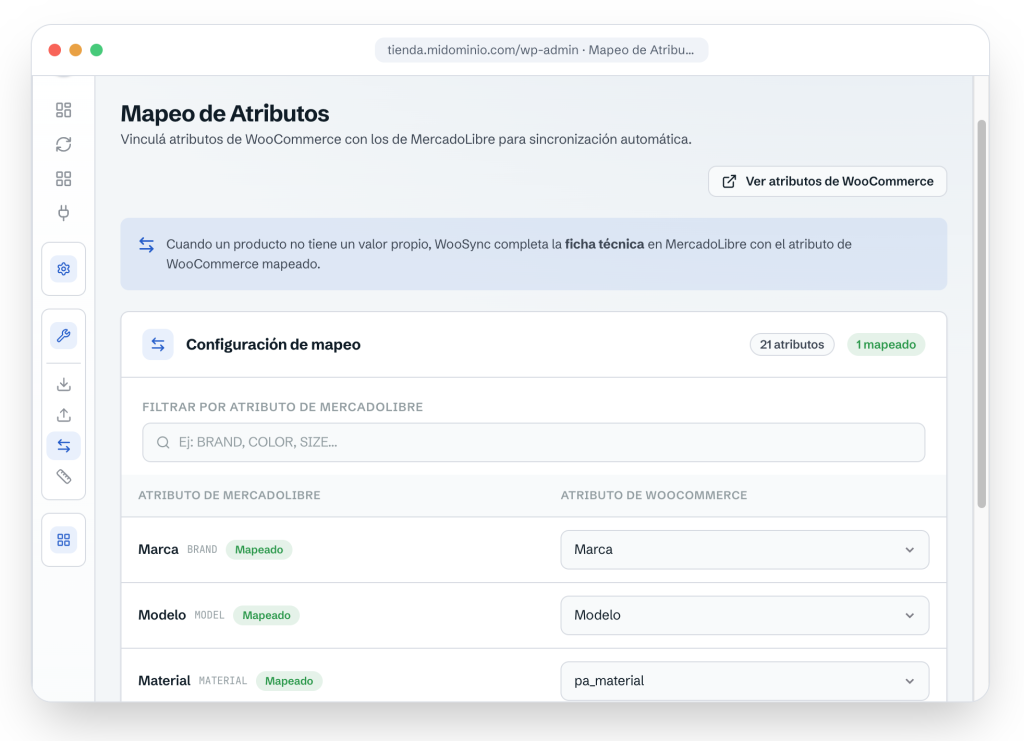Image resolution: width=1024 pixels, height=741 pixels.
Task: Open the Marca WooCommerce attribute dropdown
Action: pyautogui.click(x=744, y=550)
